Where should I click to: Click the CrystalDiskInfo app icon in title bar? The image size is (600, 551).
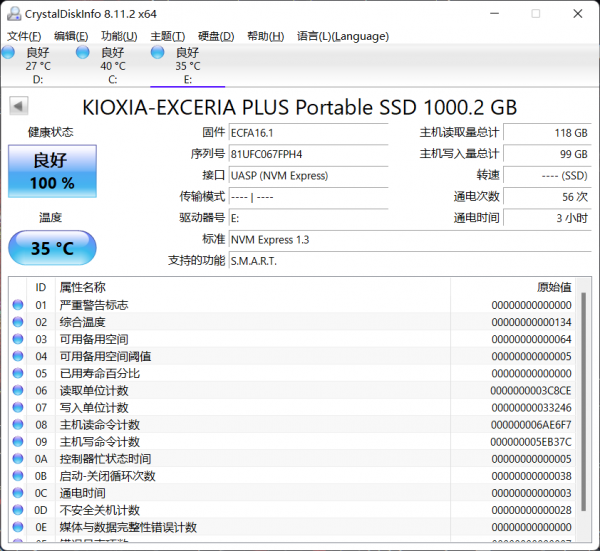tap(13, 14)
